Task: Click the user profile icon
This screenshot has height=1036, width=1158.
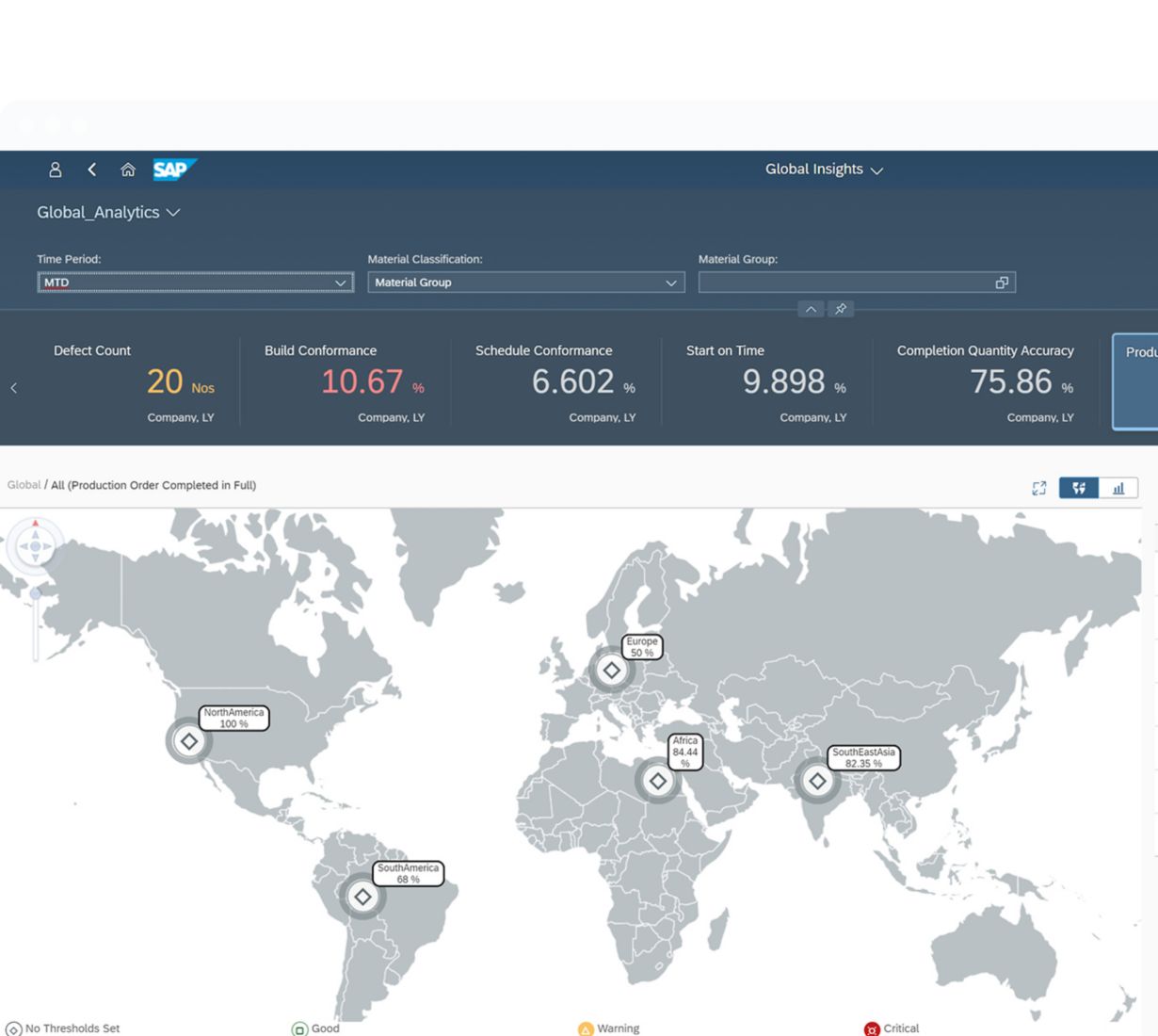Action: [55, 170]
